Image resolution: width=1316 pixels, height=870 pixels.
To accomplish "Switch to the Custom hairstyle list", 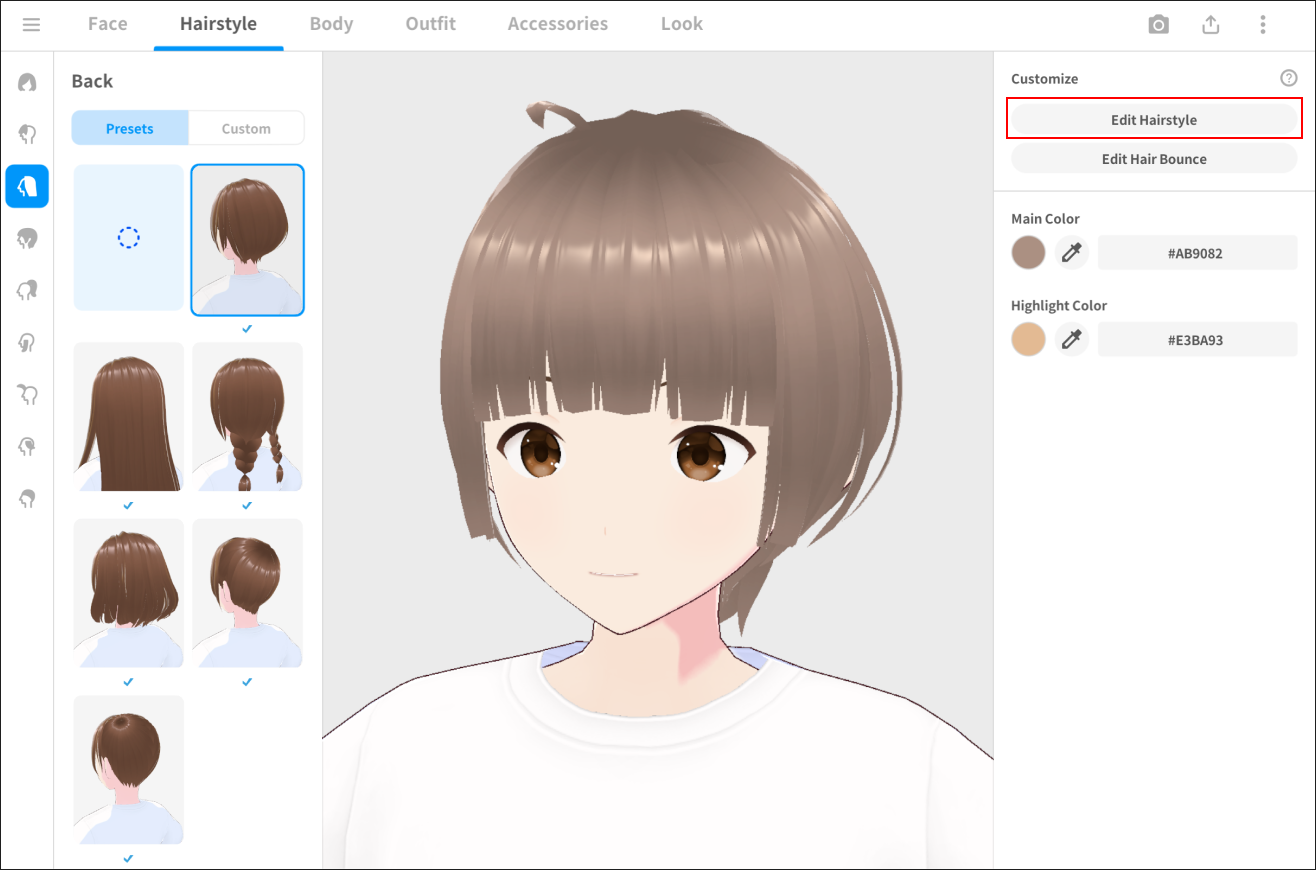I will coord(246,128).
